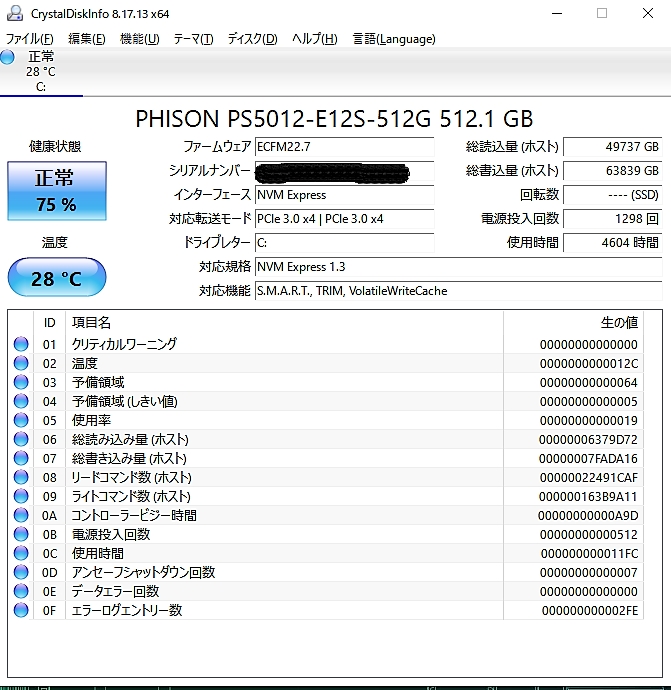Click the blue status circle for drive C:

pos(7,57)
